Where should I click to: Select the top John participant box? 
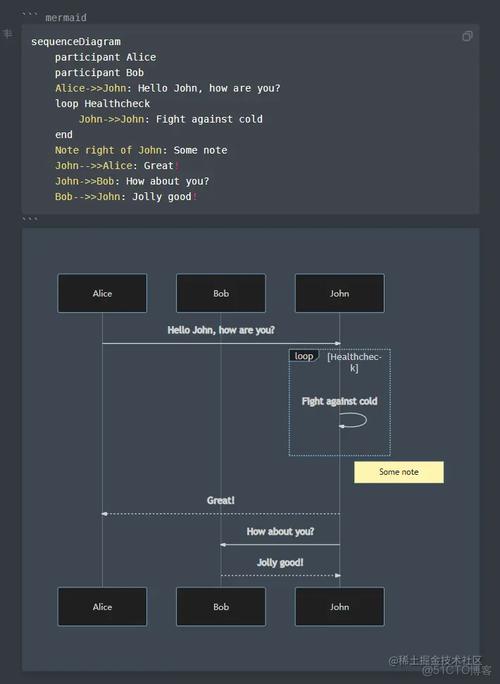coord(339,293)
